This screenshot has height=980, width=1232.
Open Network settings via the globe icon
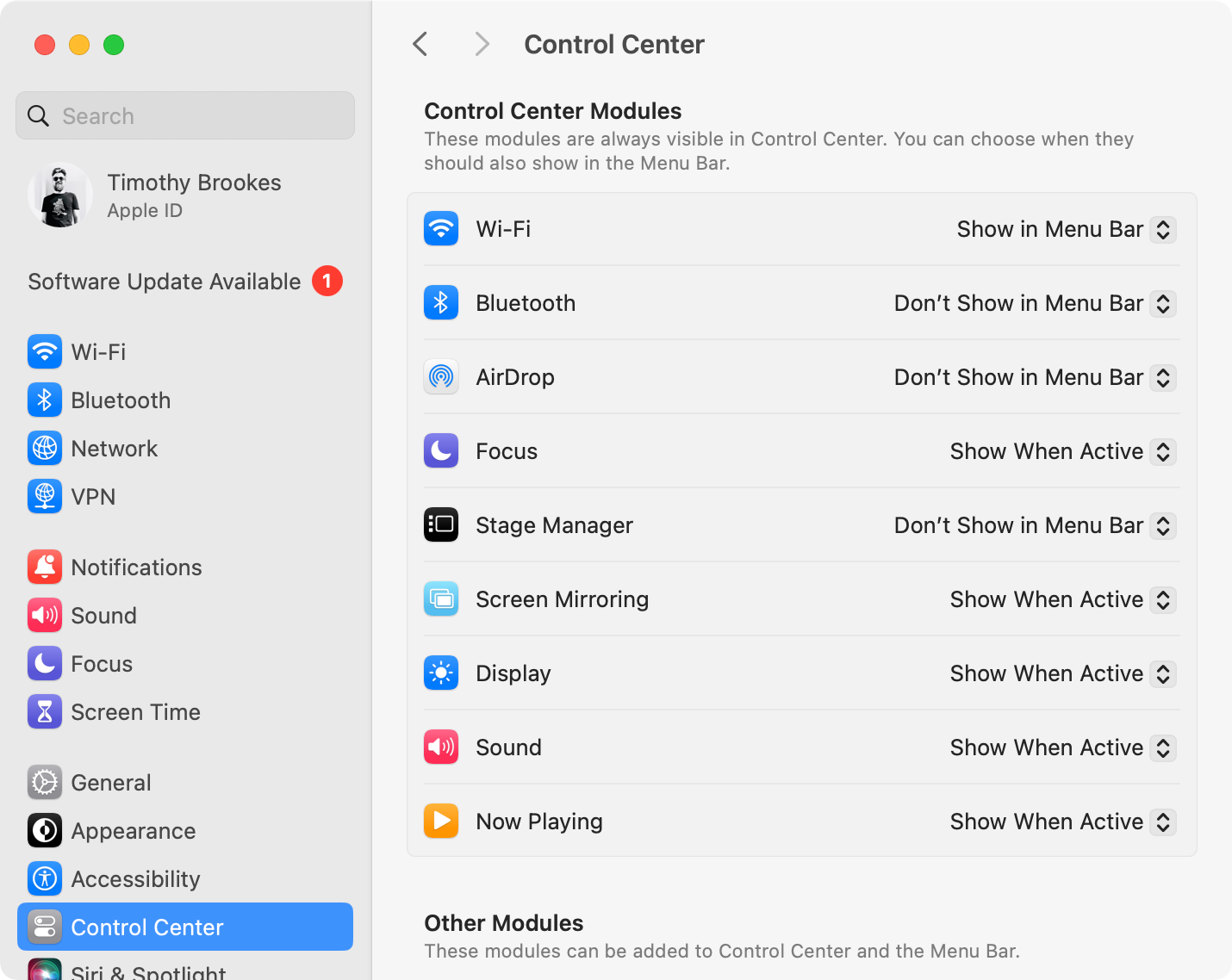pos(45,448)
